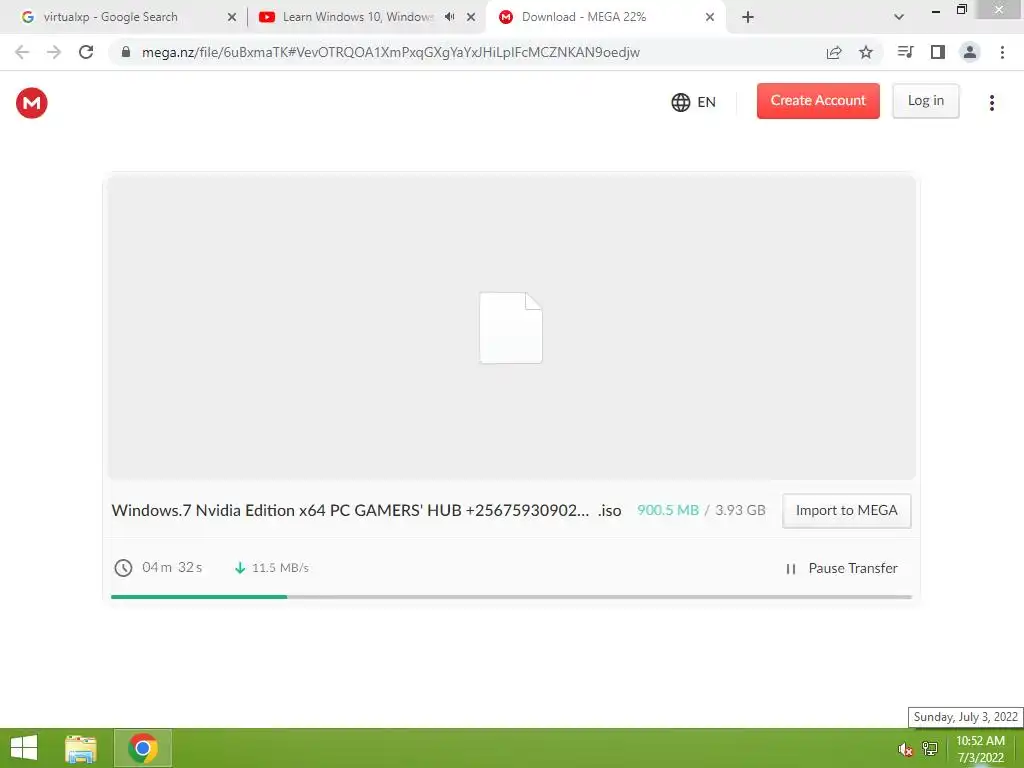Click the green download speed arrow

click(x=240, y=568)
